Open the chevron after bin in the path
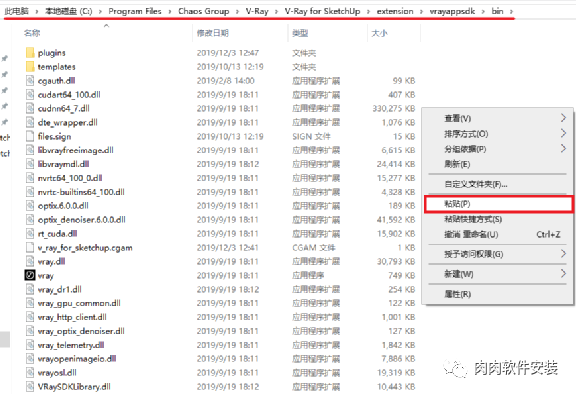576x394 pixels. tap(511, 11)
